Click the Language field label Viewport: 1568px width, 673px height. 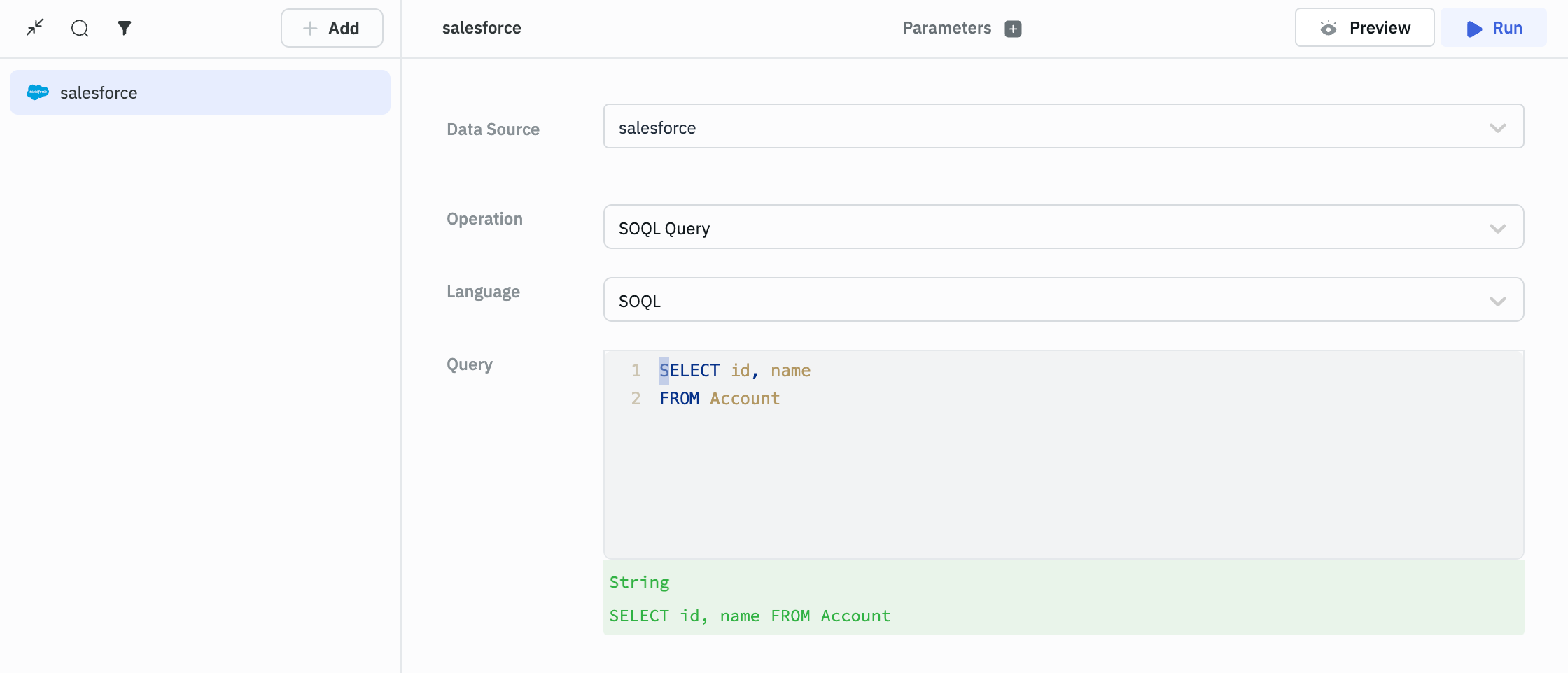(x=483, y=292)
